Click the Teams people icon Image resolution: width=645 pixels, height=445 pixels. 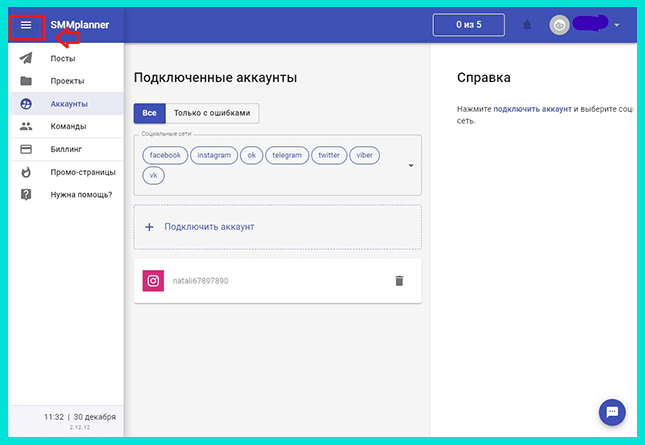26,126
